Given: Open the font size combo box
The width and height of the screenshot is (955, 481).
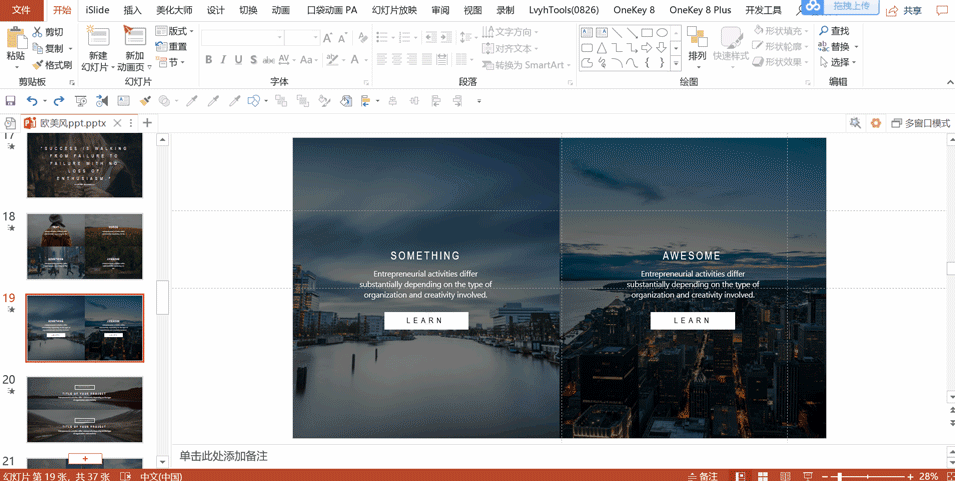Looking at the screenshot, I should click(301, 38).
